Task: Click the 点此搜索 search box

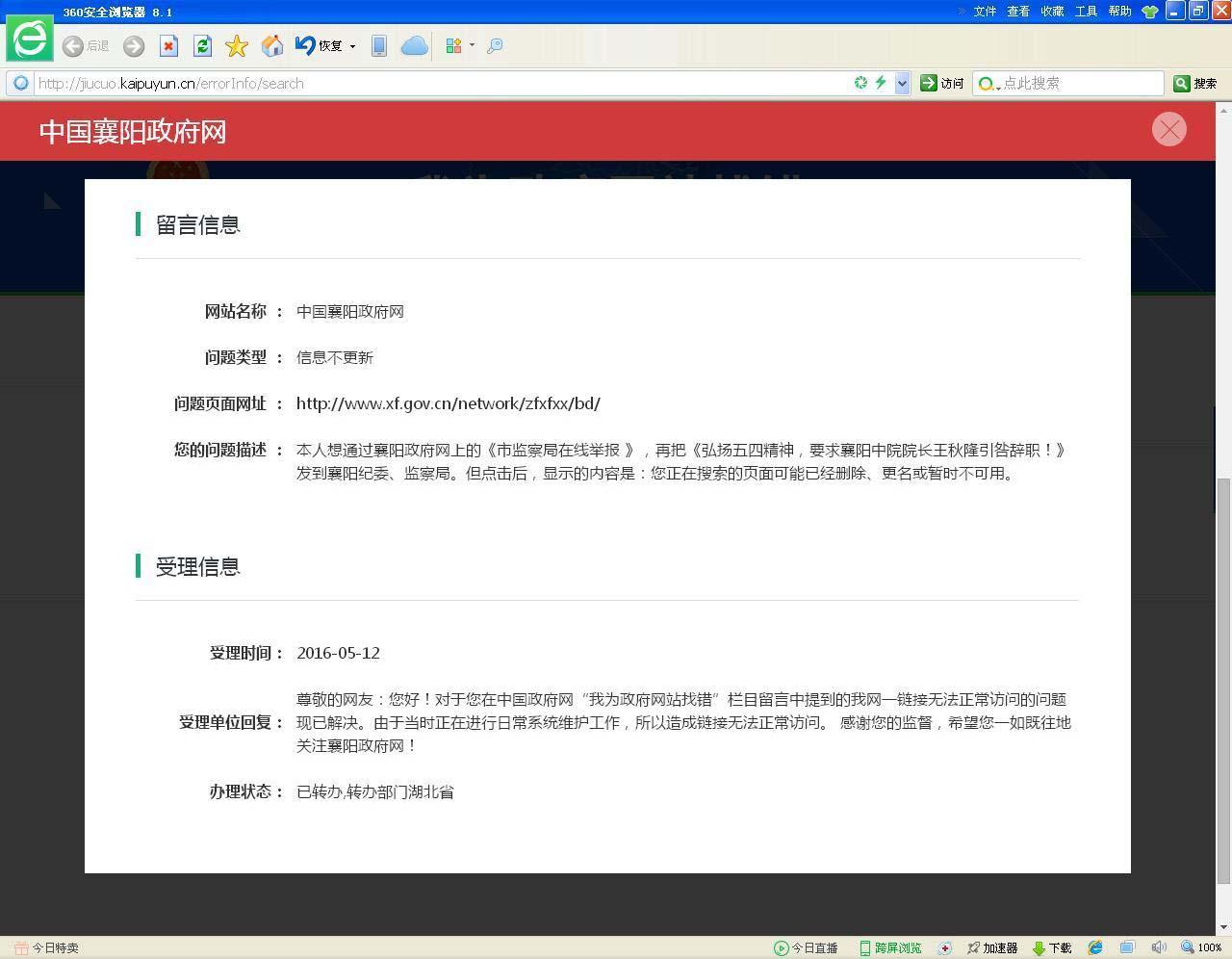Action: click(1081, 83)
